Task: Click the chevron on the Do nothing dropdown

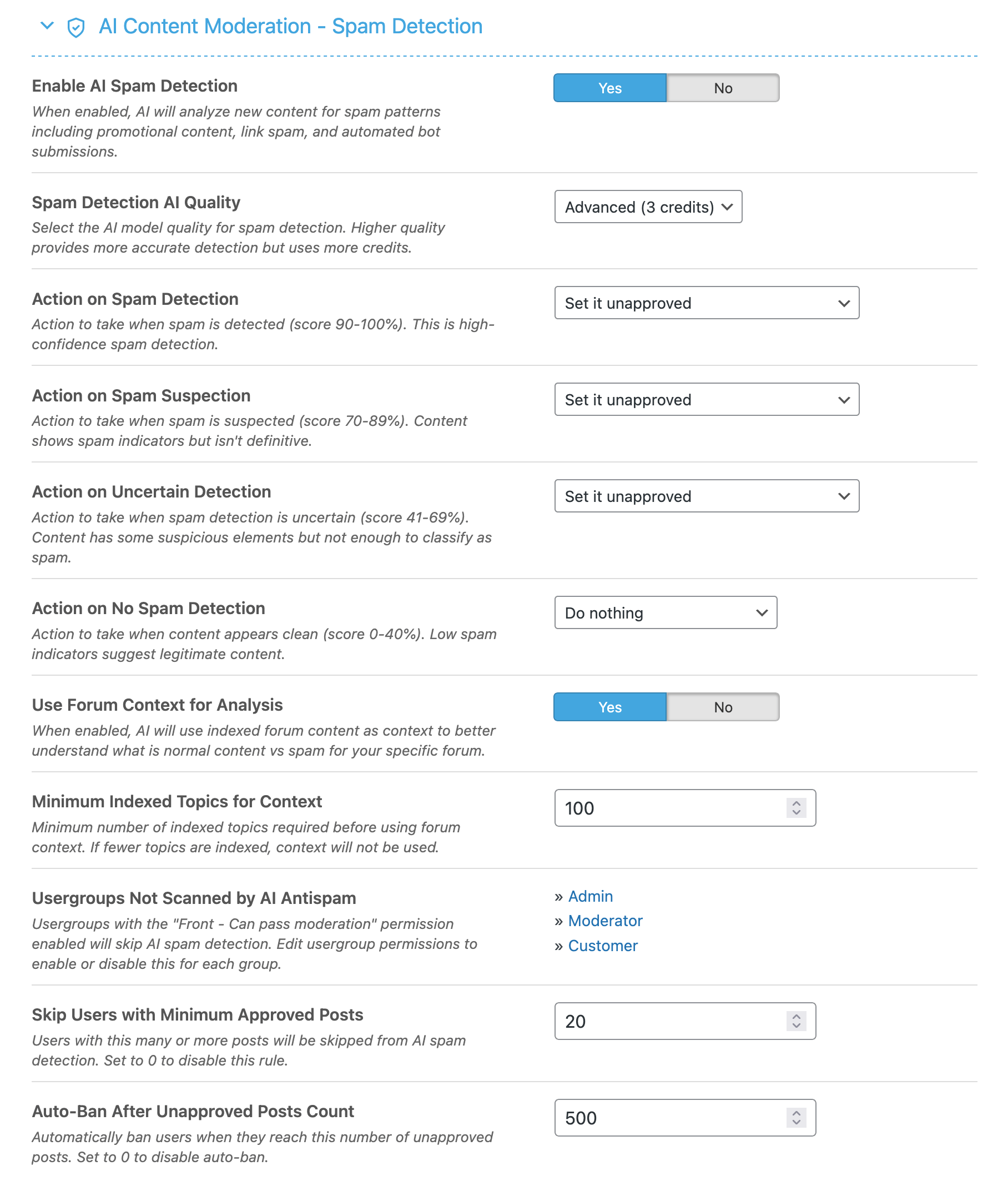Action: pyautogui.click(x=762, y=612)
